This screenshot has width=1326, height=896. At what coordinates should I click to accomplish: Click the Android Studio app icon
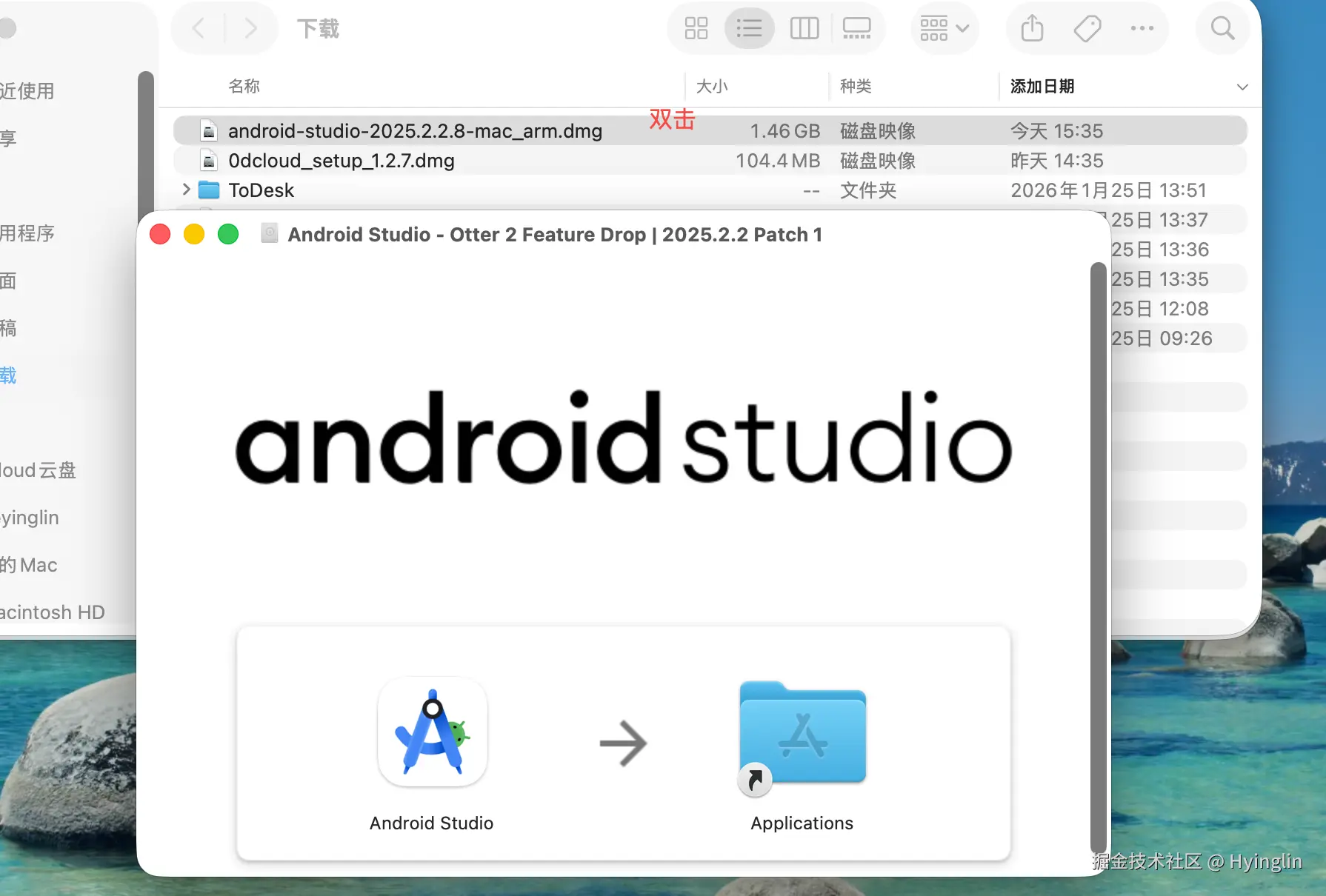[433, 732]
